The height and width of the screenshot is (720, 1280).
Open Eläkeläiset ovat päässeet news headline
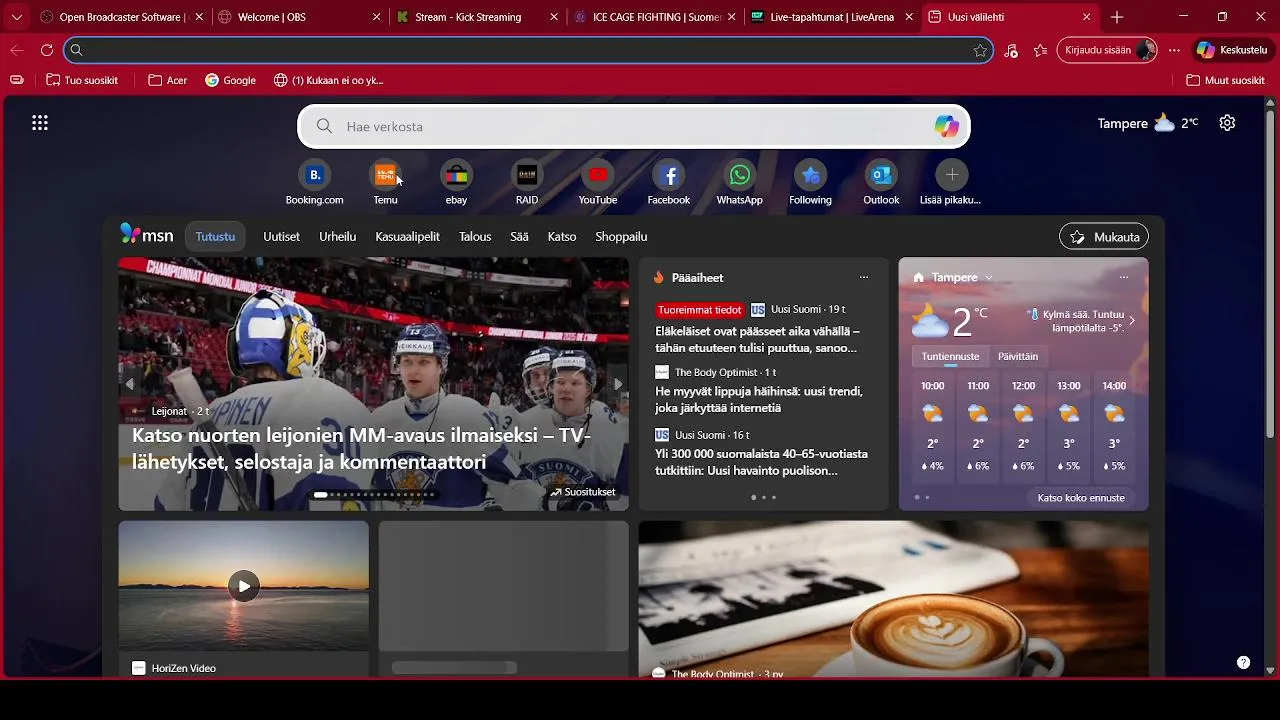(x=757, y=339)
